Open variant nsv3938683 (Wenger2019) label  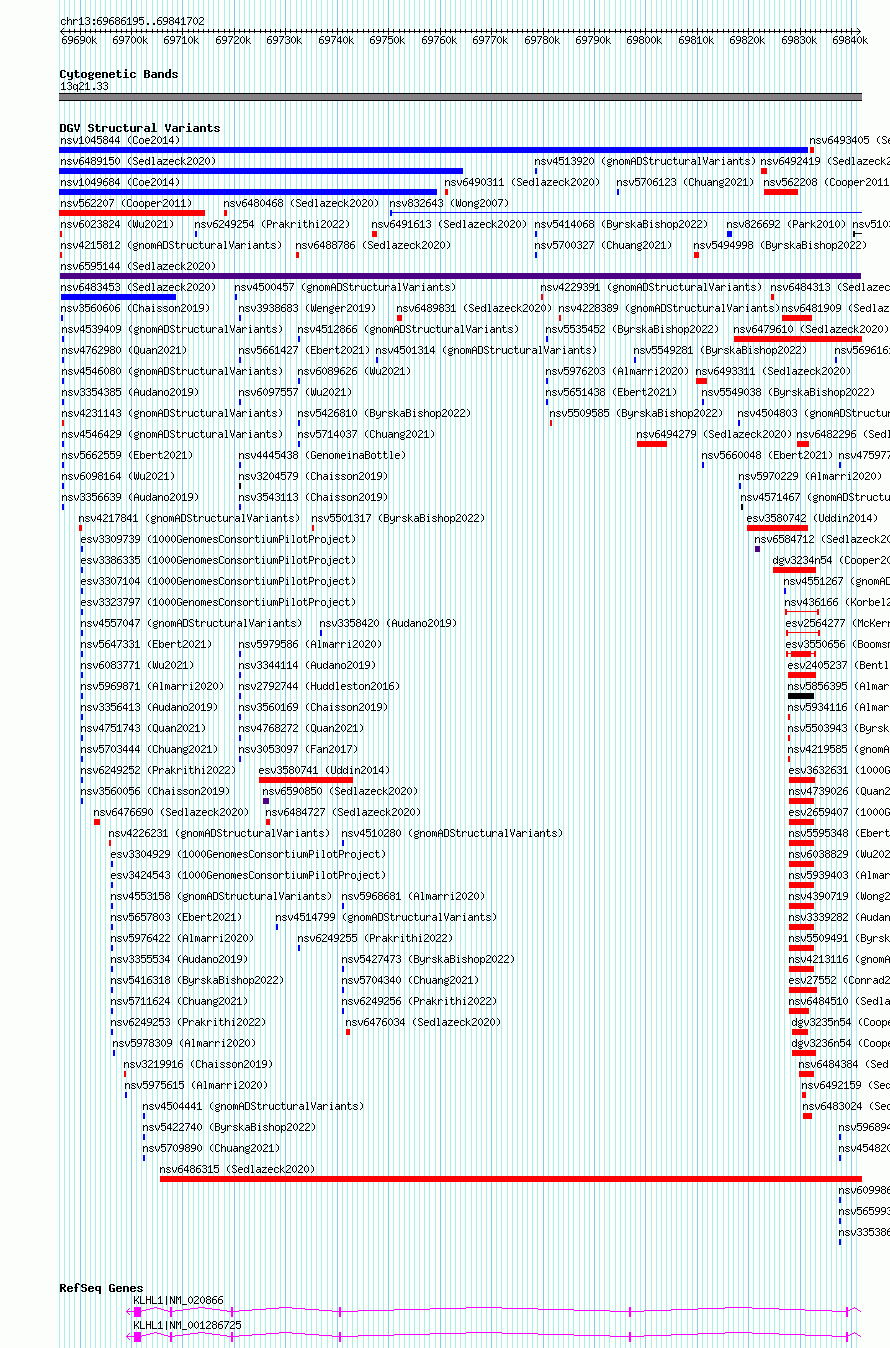tap(308, 308)
